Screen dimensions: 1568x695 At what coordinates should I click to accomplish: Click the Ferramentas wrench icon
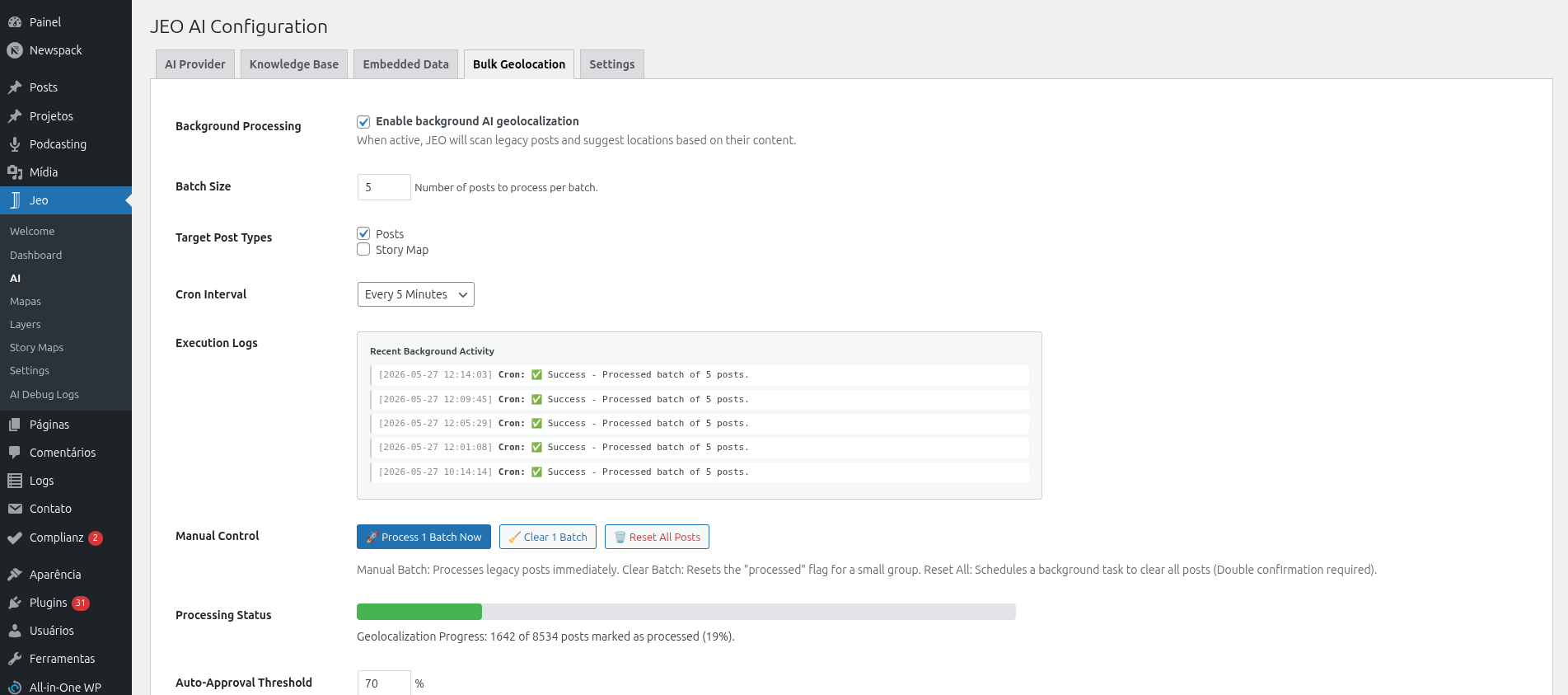coord(15,659)
